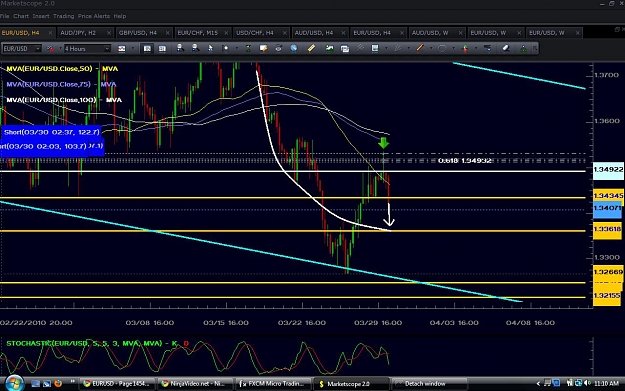Image resolution: width=625 pixels, height=391 pixels.
Task: Click the cascading windows toolbar icon
Action: (345, 49)
